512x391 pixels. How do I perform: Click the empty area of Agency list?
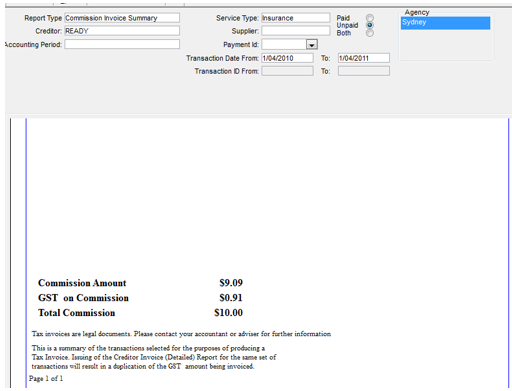tap(445, 44)
